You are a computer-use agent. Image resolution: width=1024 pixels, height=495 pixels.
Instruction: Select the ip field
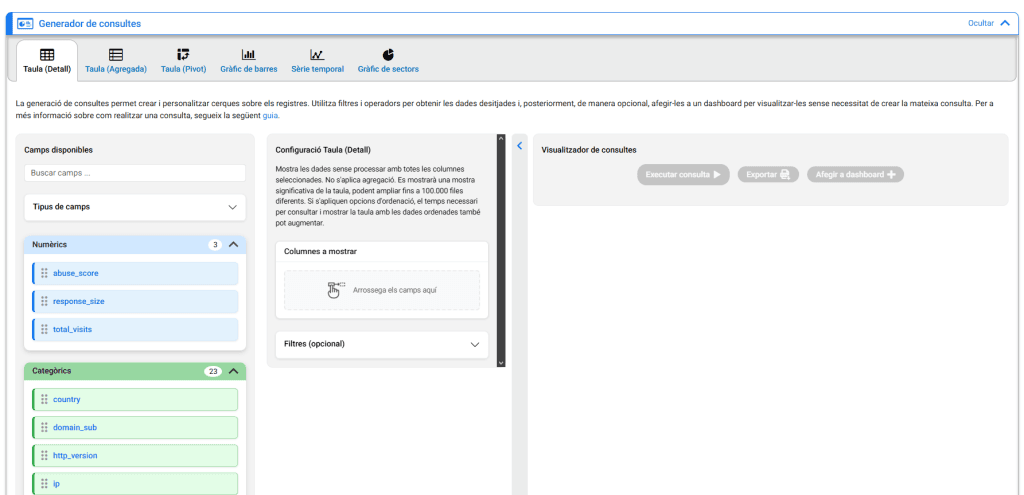point(135,484)
